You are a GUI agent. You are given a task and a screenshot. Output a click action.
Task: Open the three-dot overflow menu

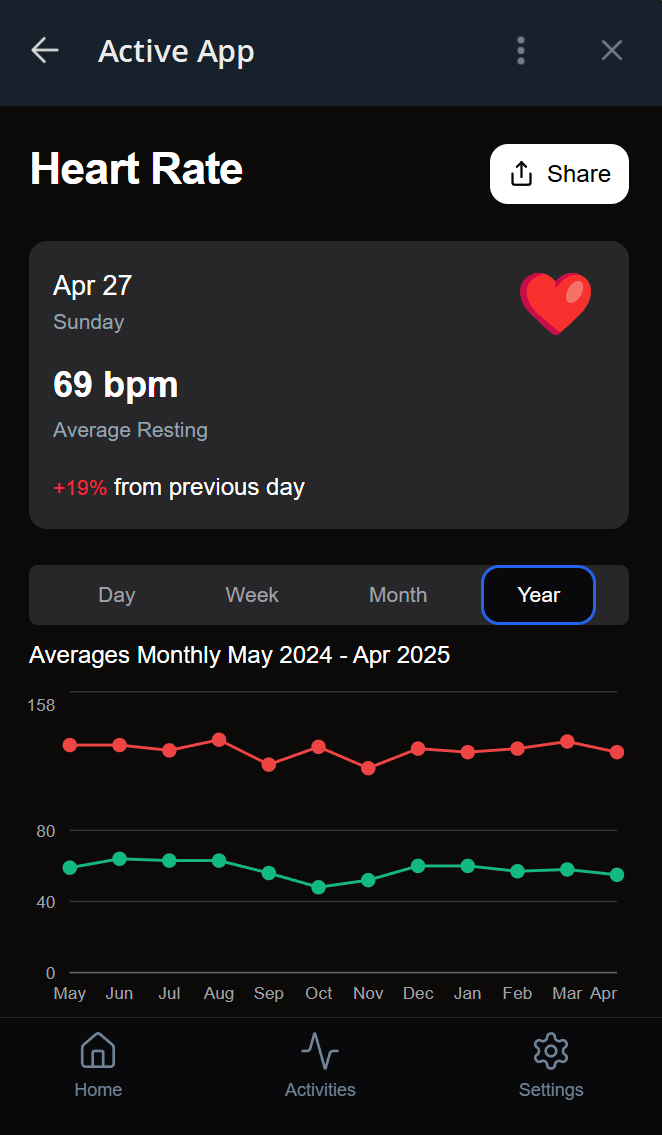pyautogui.click(x=521, y=50)
